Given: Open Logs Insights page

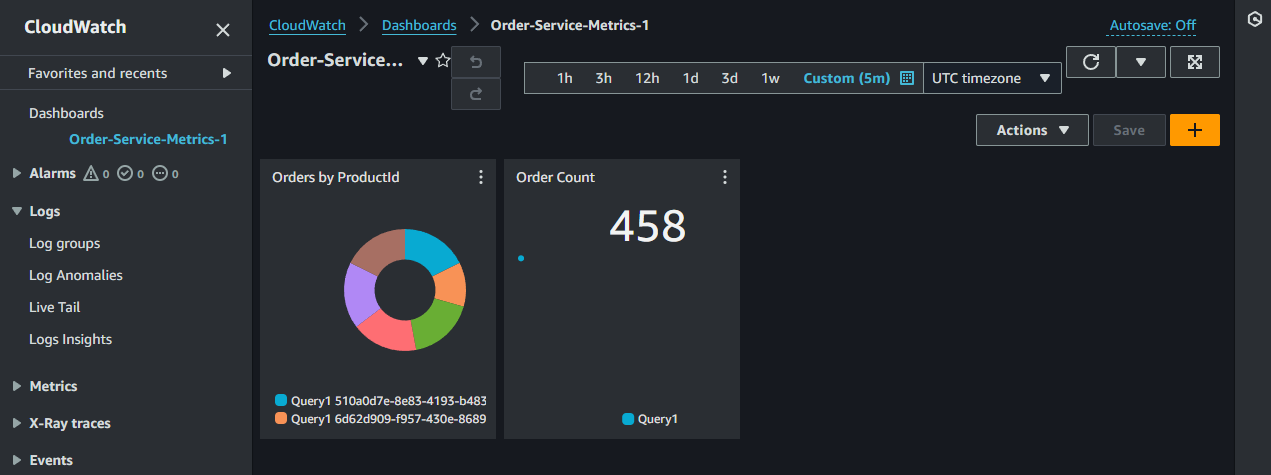Looking at the screenshot, I should coord(71,340).
